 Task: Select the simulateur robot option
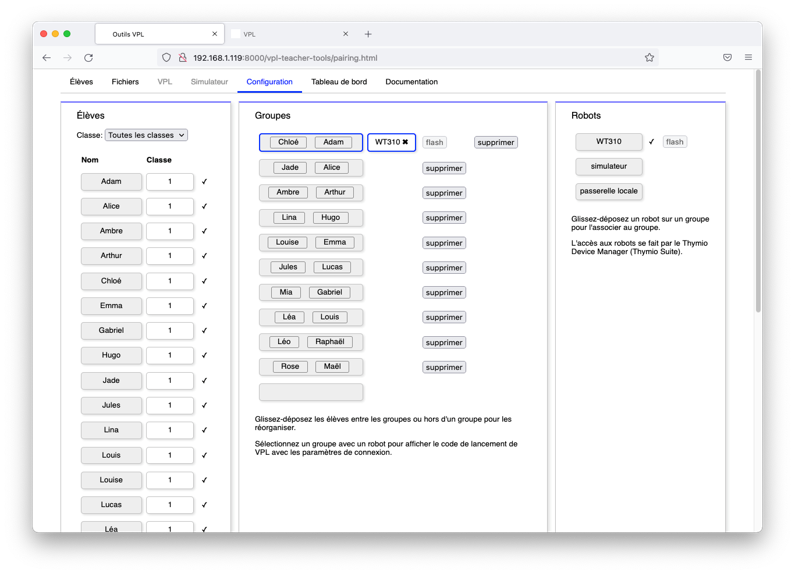pyautogui.click(x=608, y=166)
